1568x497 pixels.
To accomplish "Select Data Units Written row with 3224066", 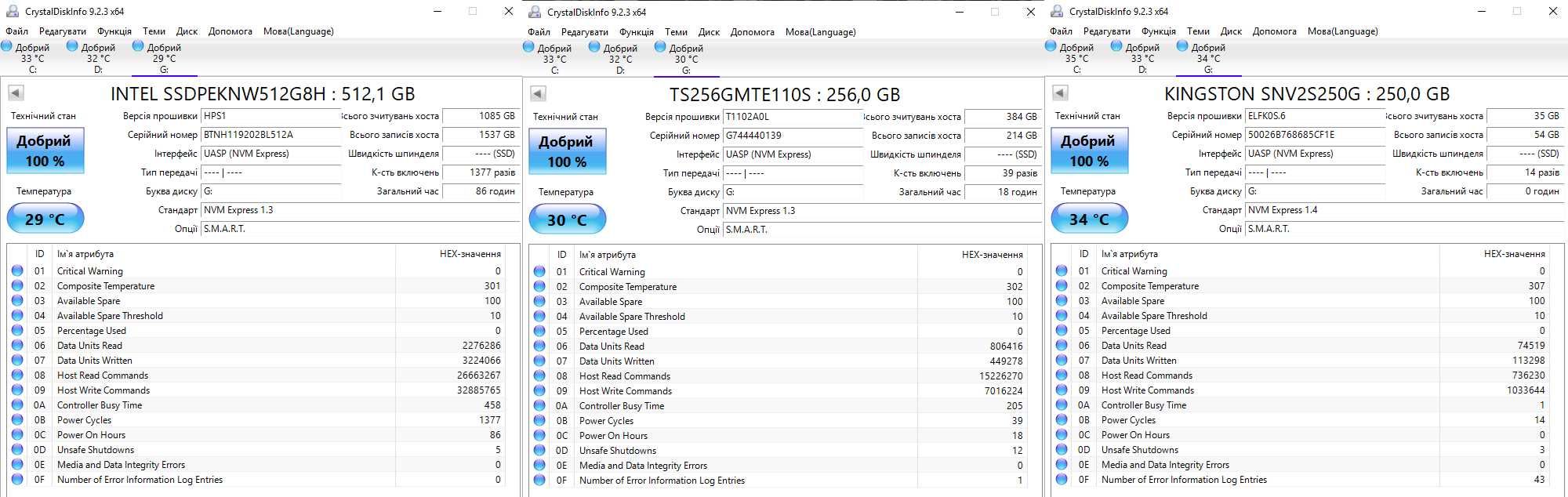I will (256, 360).
